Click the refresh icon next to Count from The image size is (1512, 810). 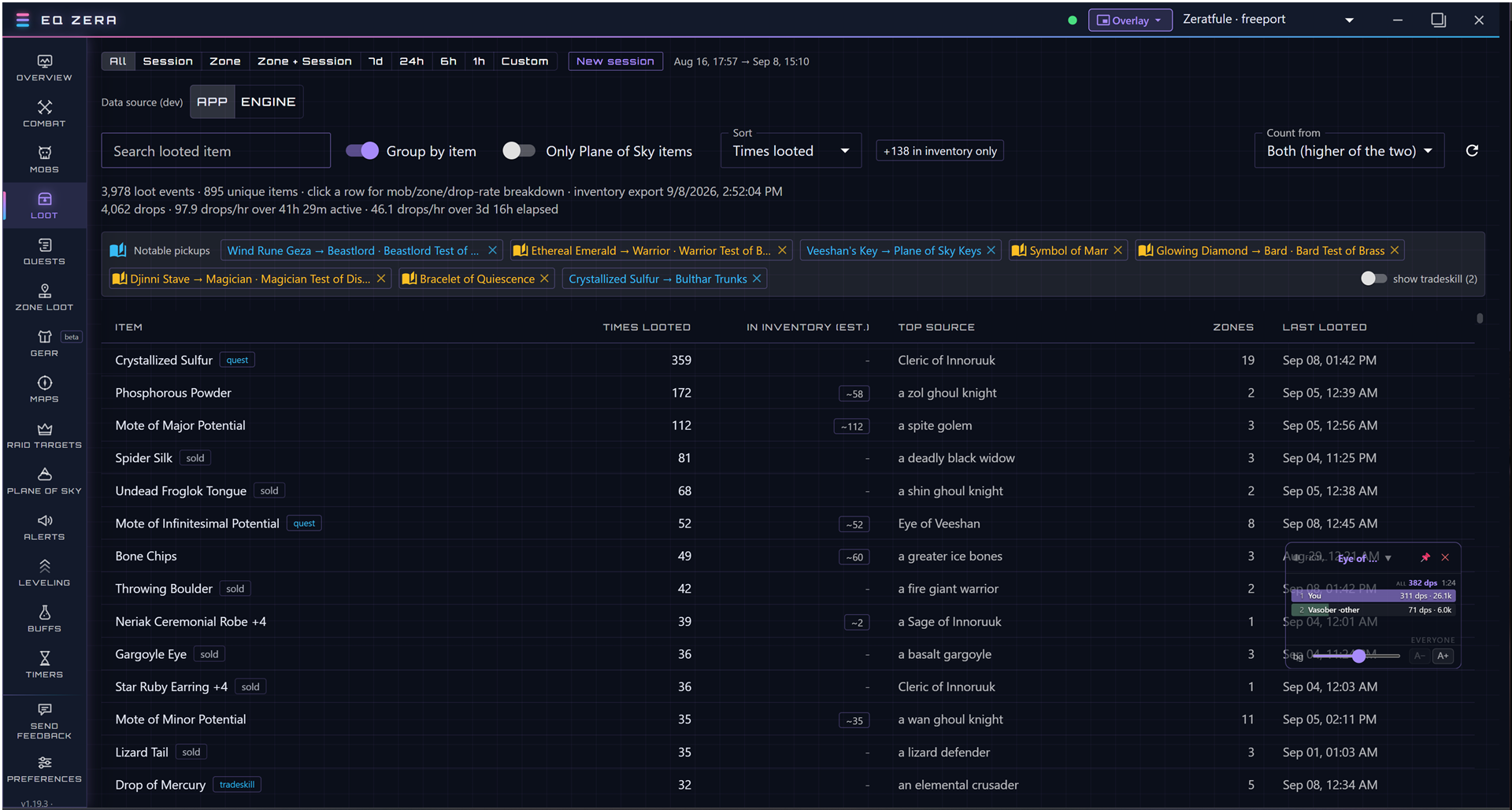(x=1472, y=150)
